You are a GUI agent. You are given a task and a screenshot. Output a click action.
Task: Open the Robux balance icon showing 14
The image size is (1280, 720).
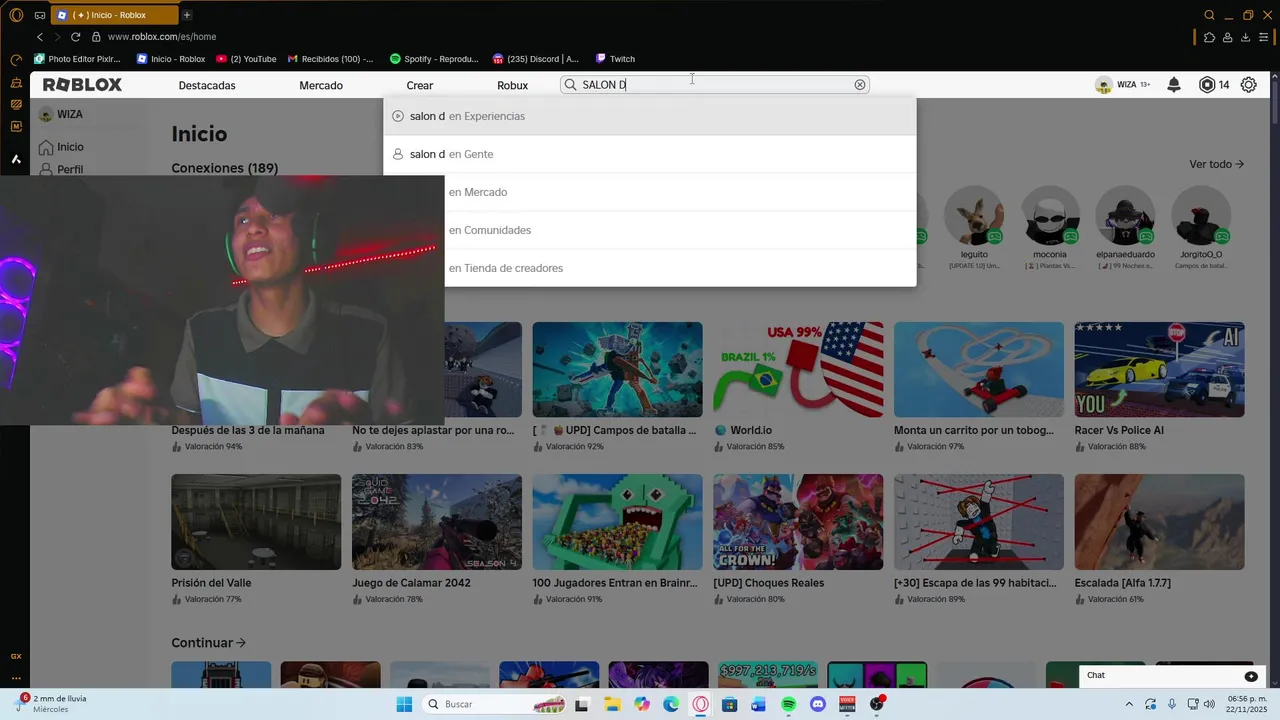pyautogui.click(x=1207, y=85)
